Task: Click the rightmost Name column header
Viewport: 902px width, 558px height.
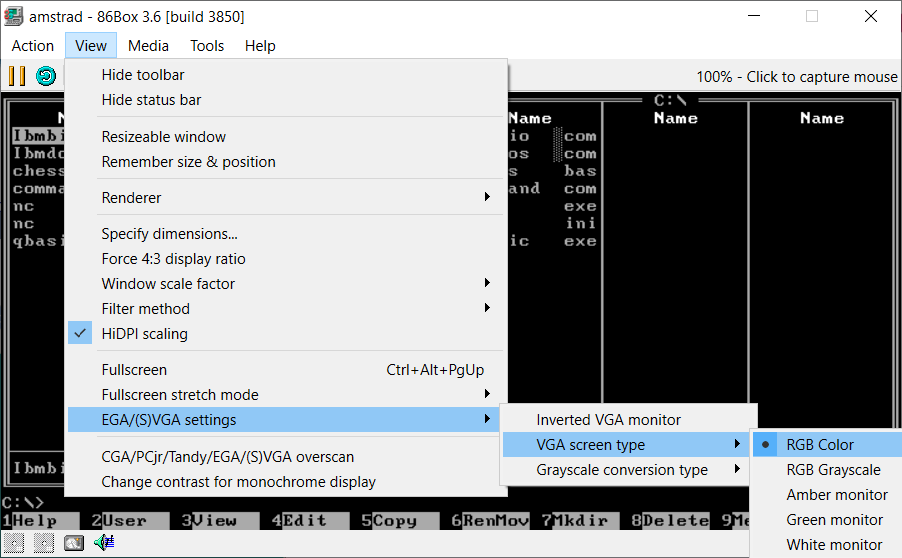Action: tap(822, 118)
